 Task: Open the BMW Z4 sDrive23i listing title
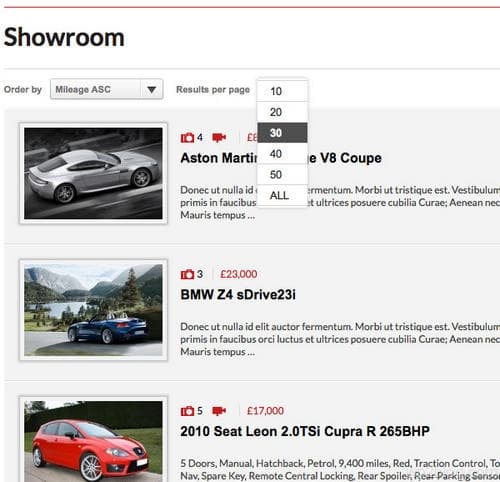point(238,295)
